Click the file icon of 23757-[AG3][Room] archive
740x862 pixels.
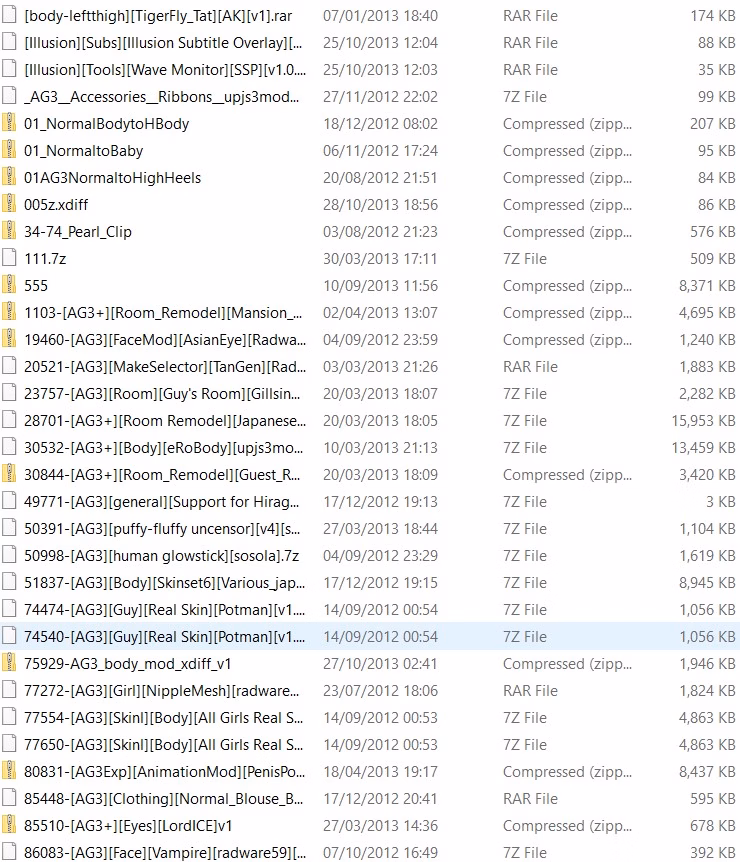[x=9, y=393]
